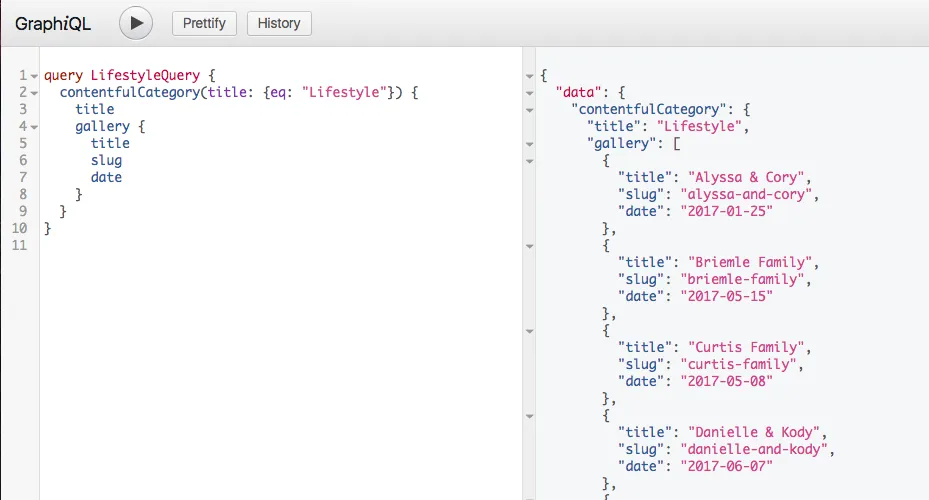Collapse the "contentfulCategory" result object

coord(530,110)
